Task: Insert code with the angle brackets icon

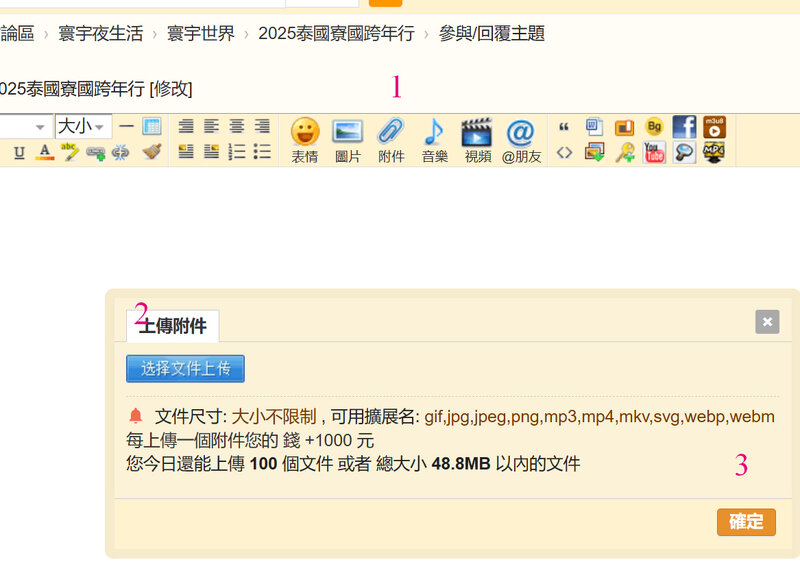Action: click(564, 153)
